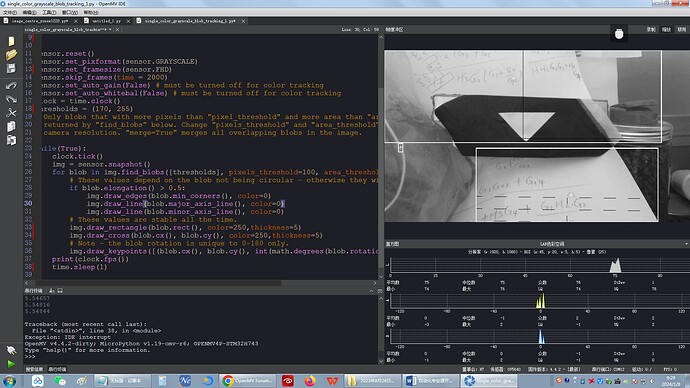Click the 'Exception: IDE interrupt' terminal line
Viewport: 690px width, 388px height.
pyautogui.click(x=68, y=337)
